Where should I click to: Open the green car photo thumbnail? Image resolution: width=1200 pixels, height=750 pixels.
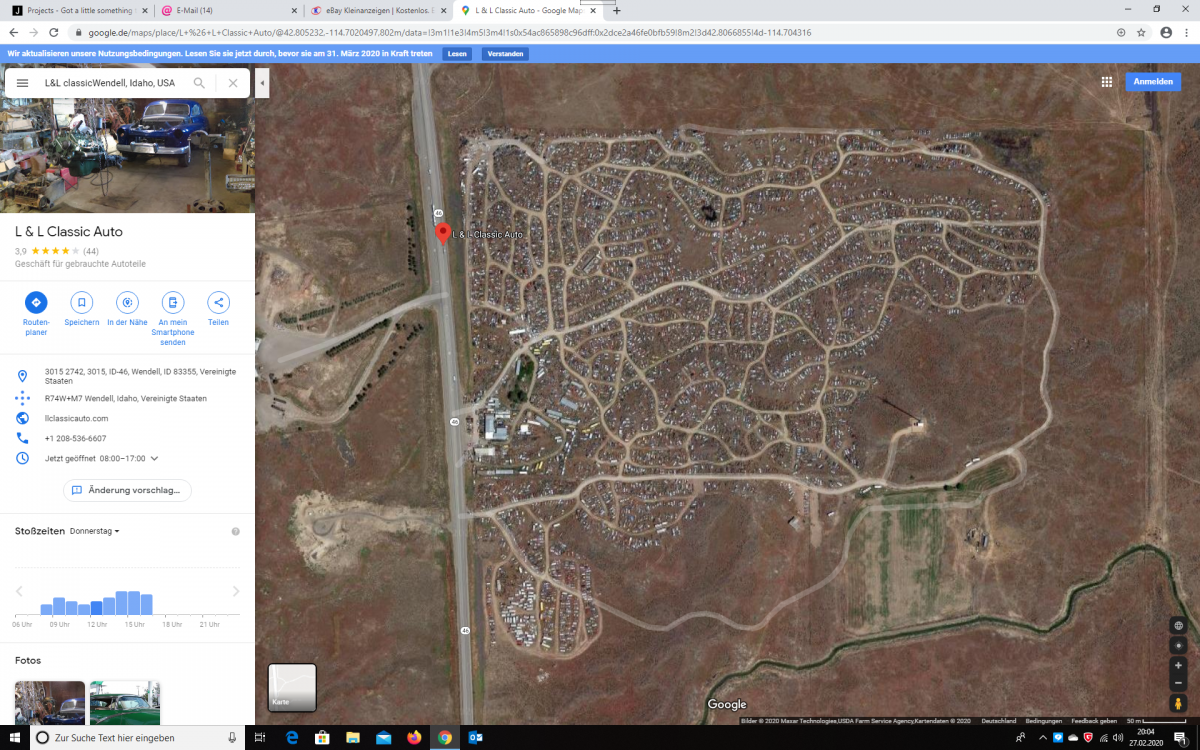coord(125,702)
